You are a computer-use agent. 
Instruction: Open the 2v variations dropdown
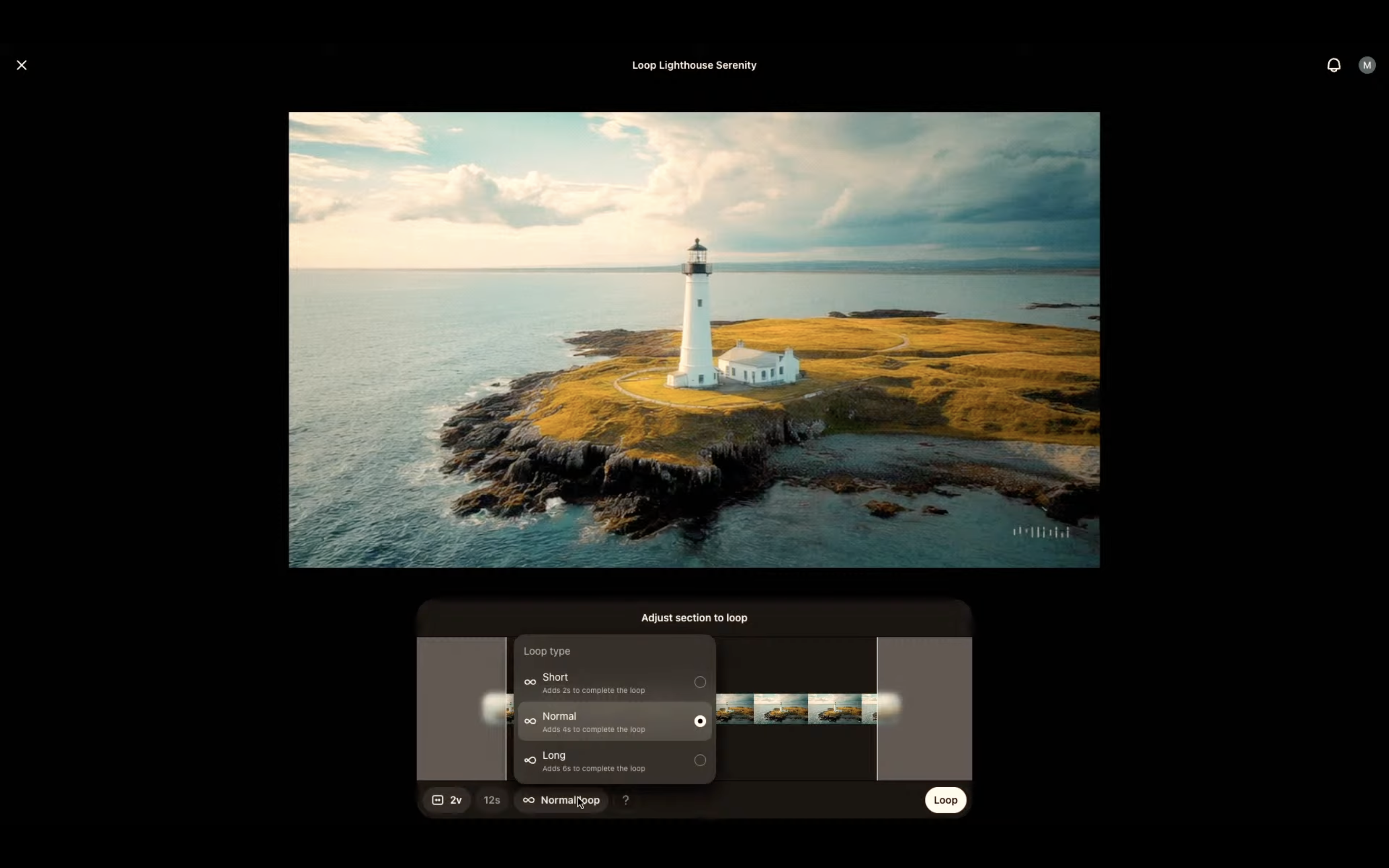[x=447, y=800]
